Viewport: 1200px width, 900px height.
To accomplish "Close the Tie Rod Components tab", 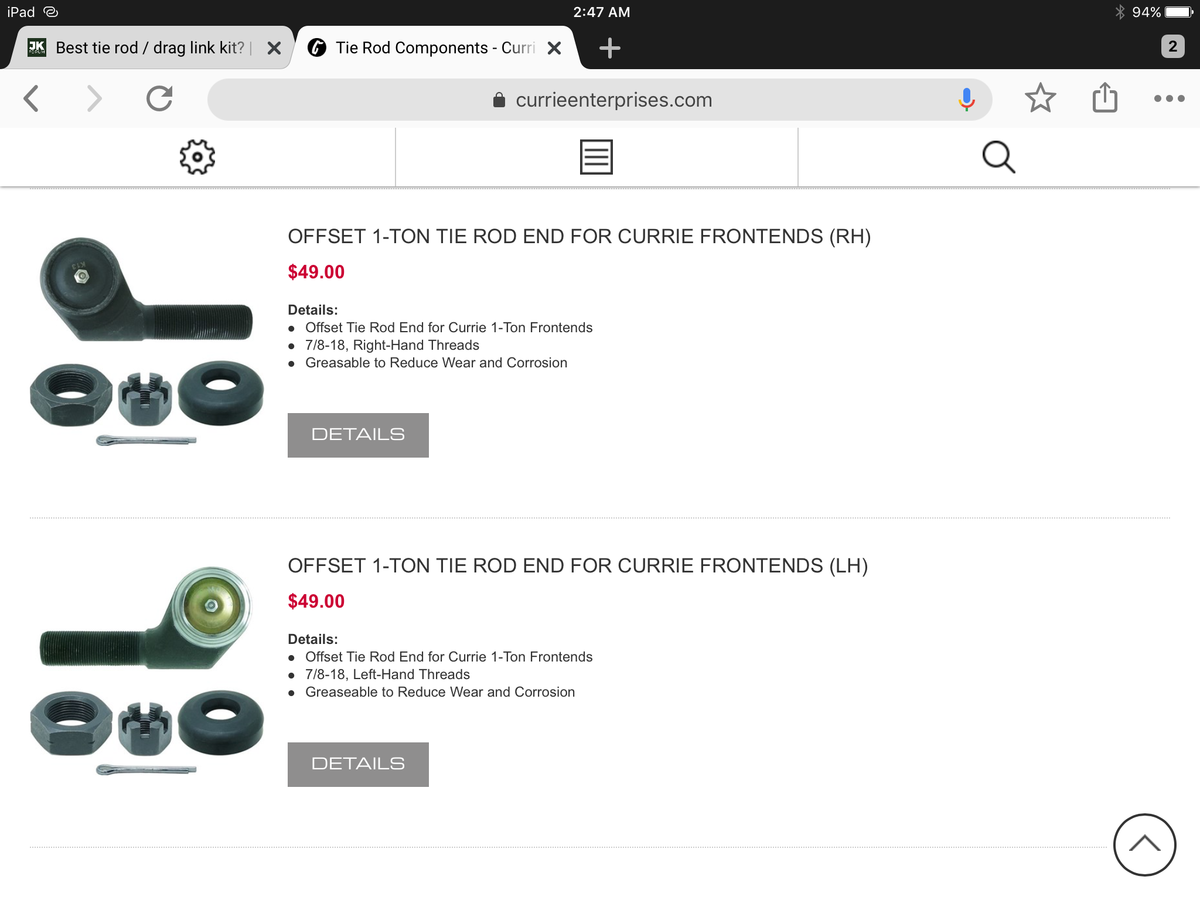I will pyautogui.click(x=555, y=48).
